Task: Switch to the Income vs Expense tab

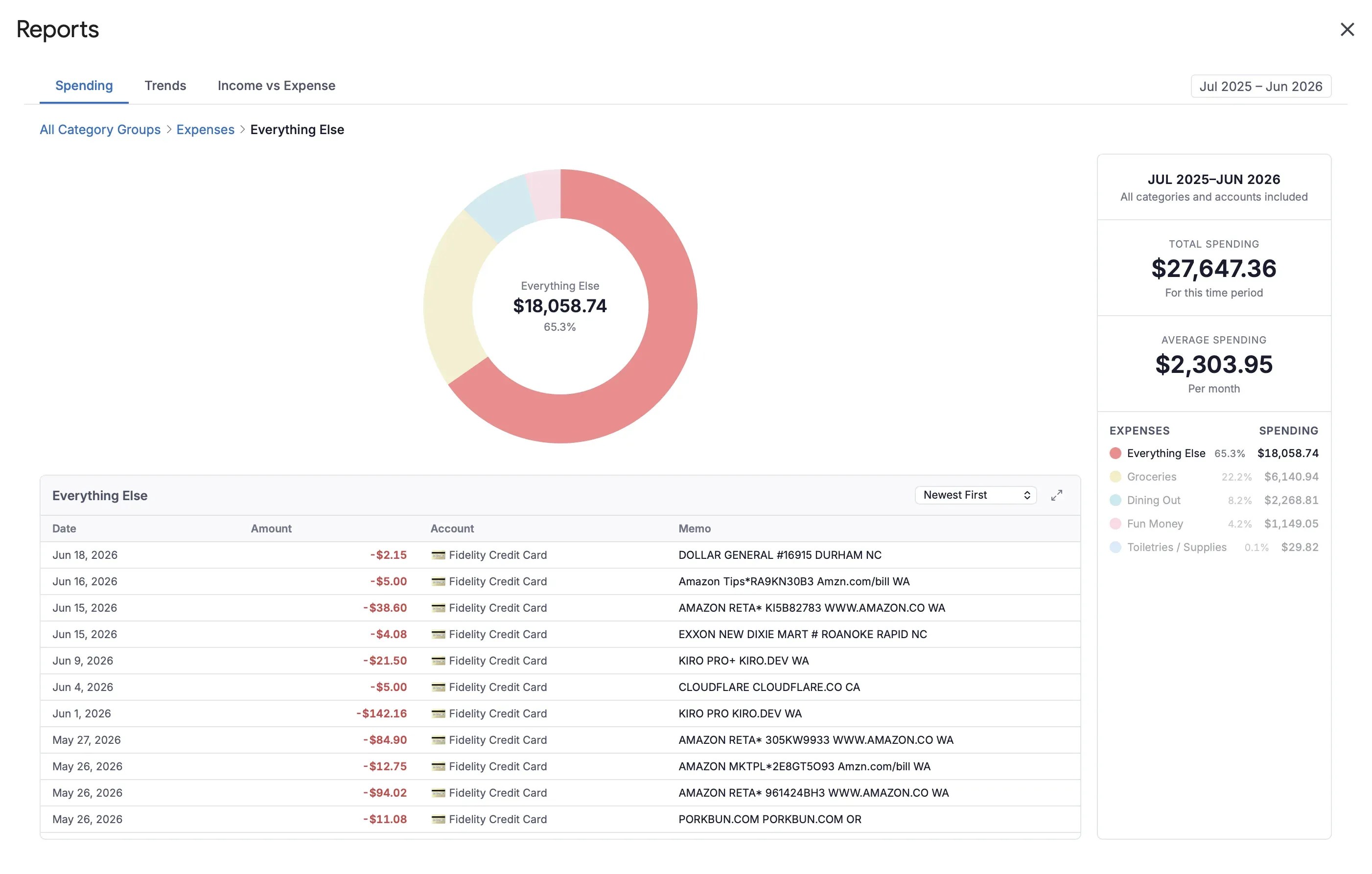Action: (277, 86)
